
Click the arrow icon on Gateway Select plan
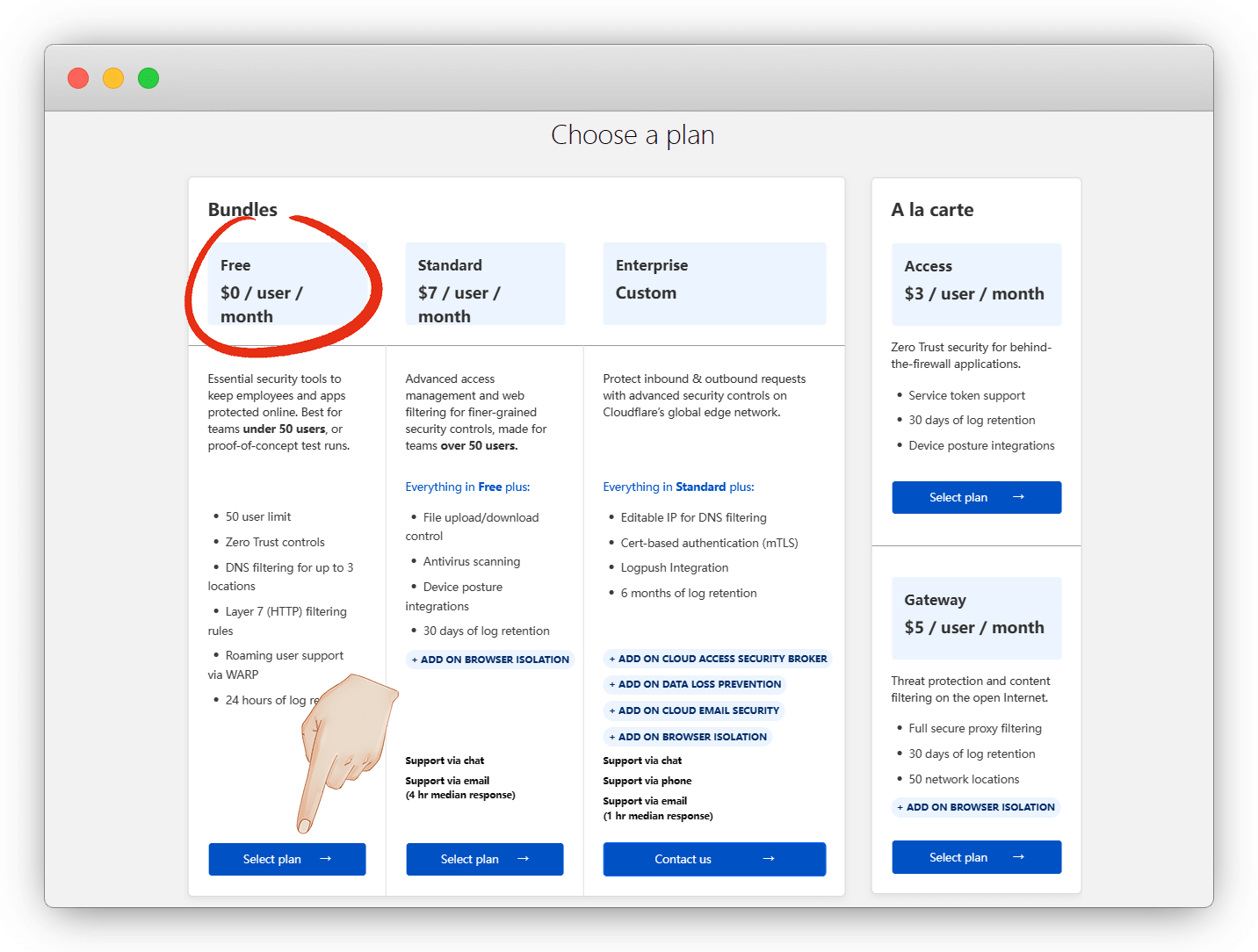coord(1019,857)
